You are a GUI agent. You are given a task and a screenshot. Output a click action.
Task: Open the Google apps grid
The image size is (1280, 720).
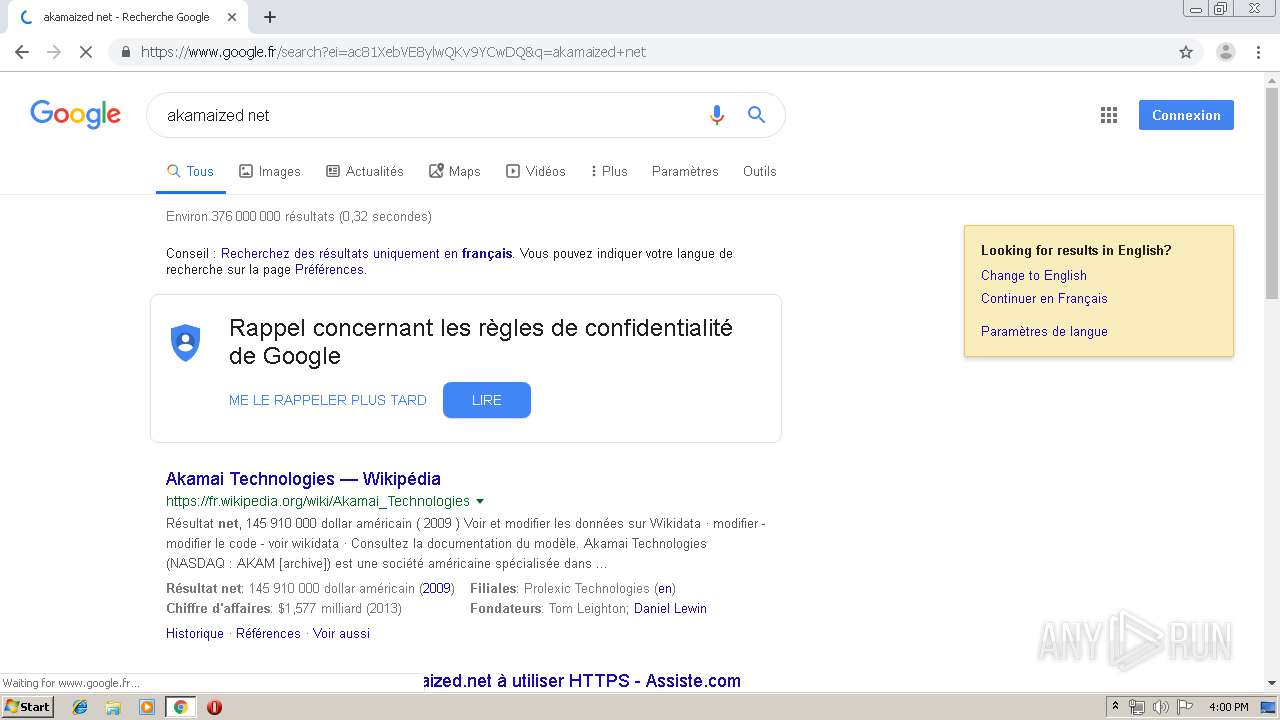pos(1109,115)
